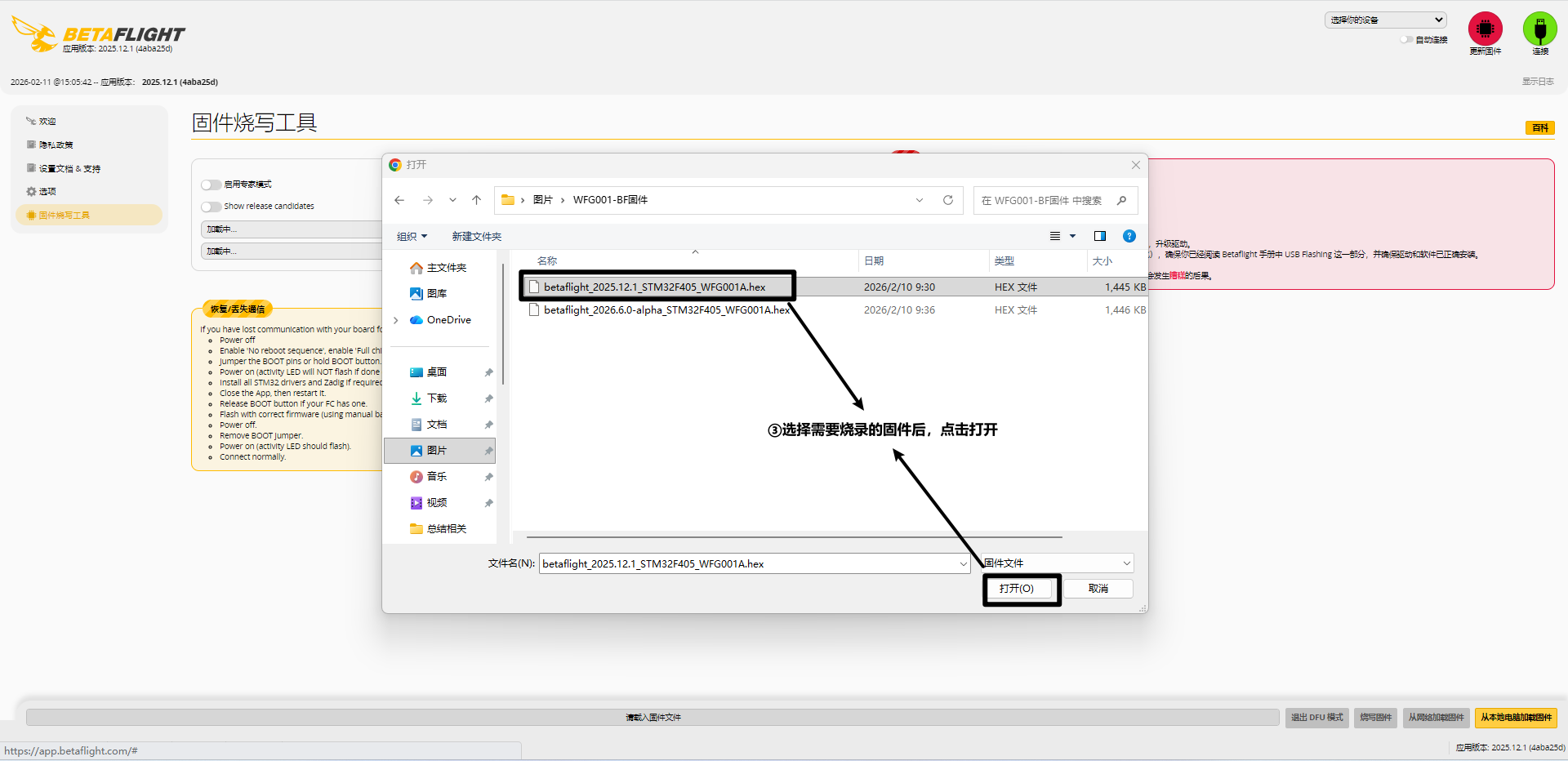The image size is (1568, 761).
Task: Go up one folder level arrow
Action: click(x=477, y=200)
